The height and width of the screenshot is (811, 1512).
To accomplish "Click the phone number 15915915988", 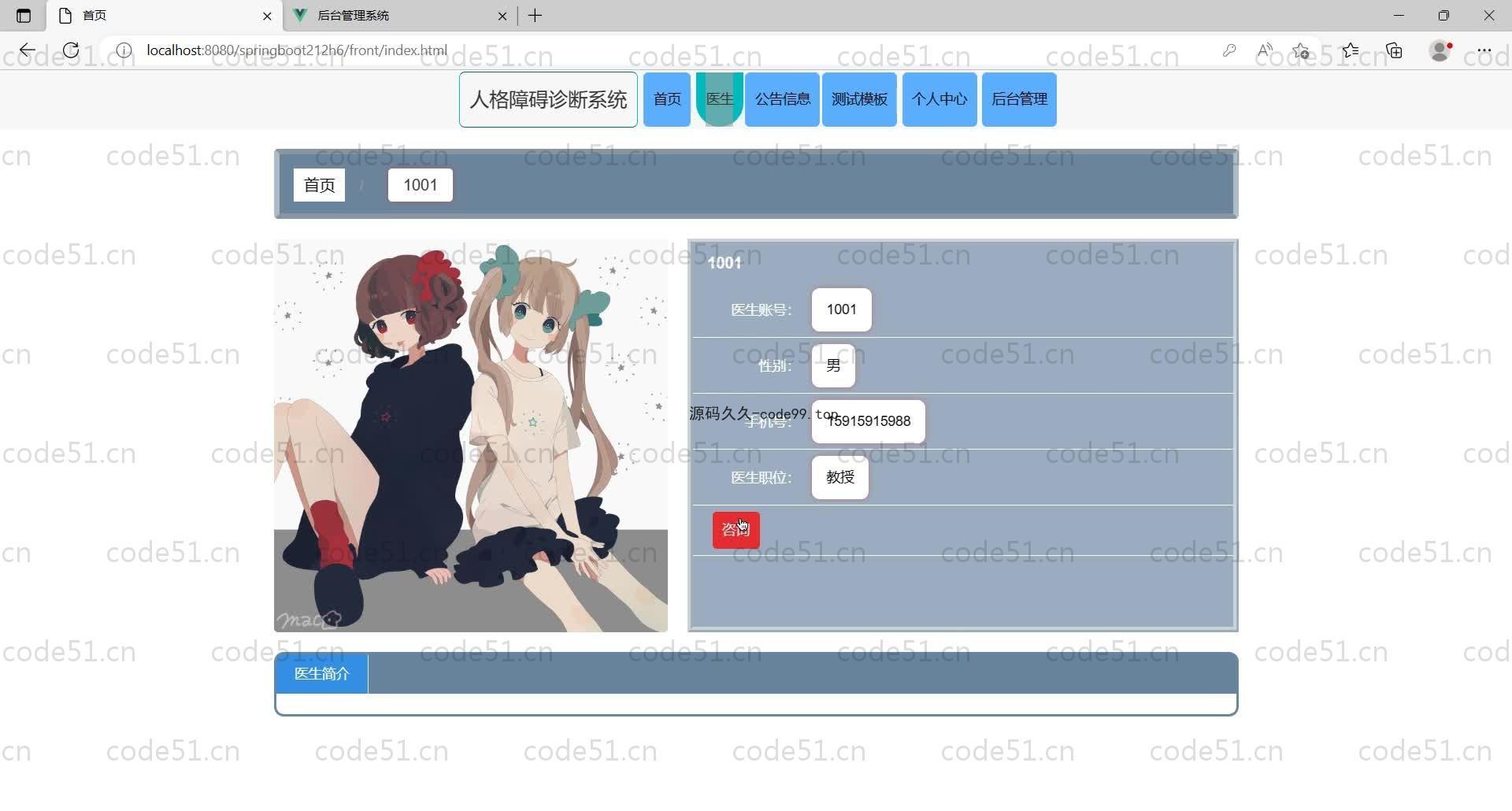I will pyautogui.click(x=869, y=421).
